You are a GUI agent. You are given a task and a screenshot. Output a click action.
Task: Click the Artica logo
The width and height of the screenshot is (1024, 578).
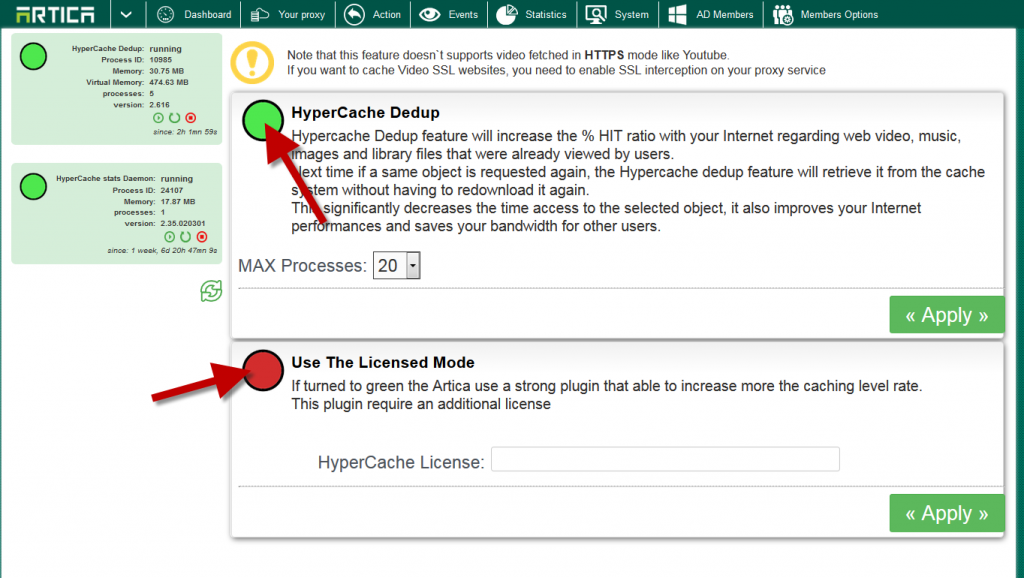point(55,14)
